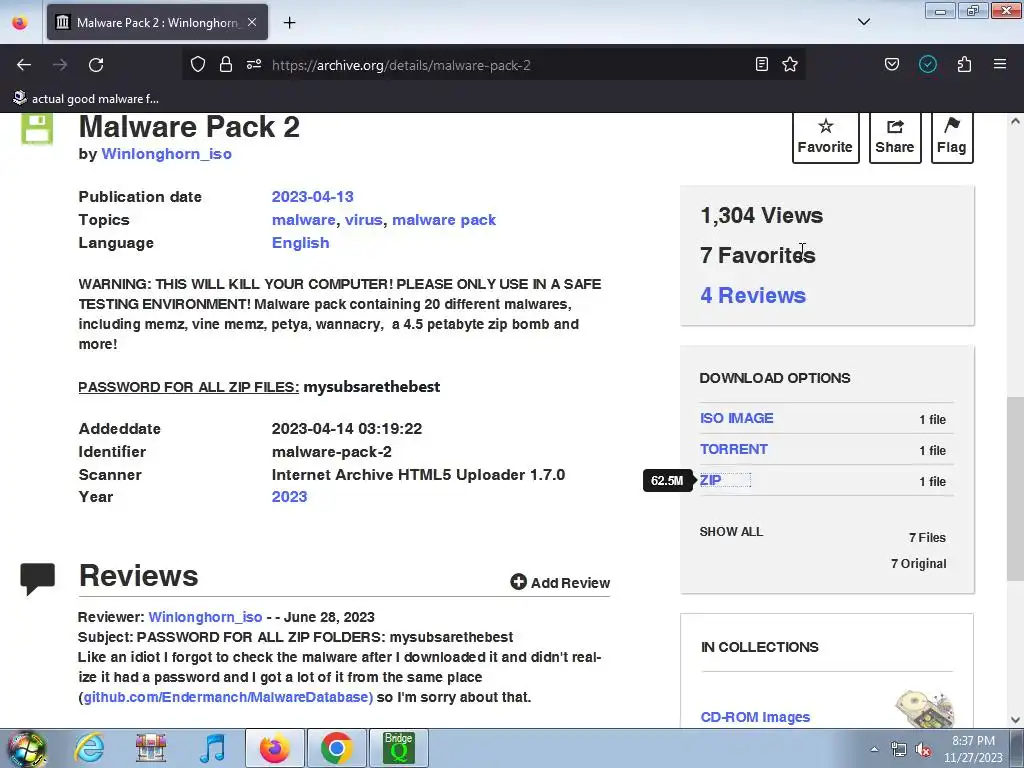Screen dimensions: 1024x768
Task: Jump to 4 Reviews link
Action: pyautogui.click(x=753, y=295)
